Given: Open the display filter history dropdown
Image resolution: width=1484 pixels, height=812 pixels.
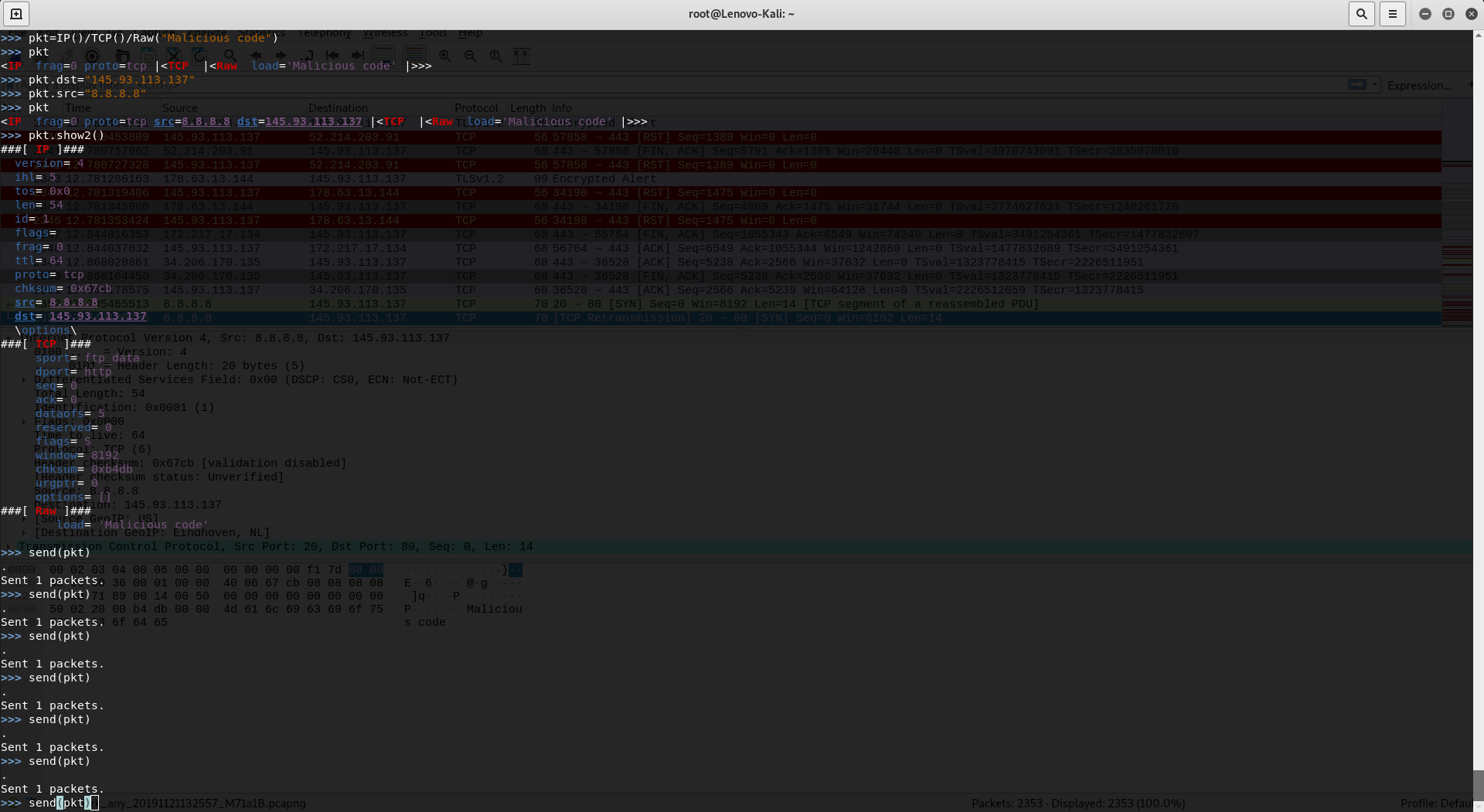Looking at the screenshot, I should point(1375,85).
